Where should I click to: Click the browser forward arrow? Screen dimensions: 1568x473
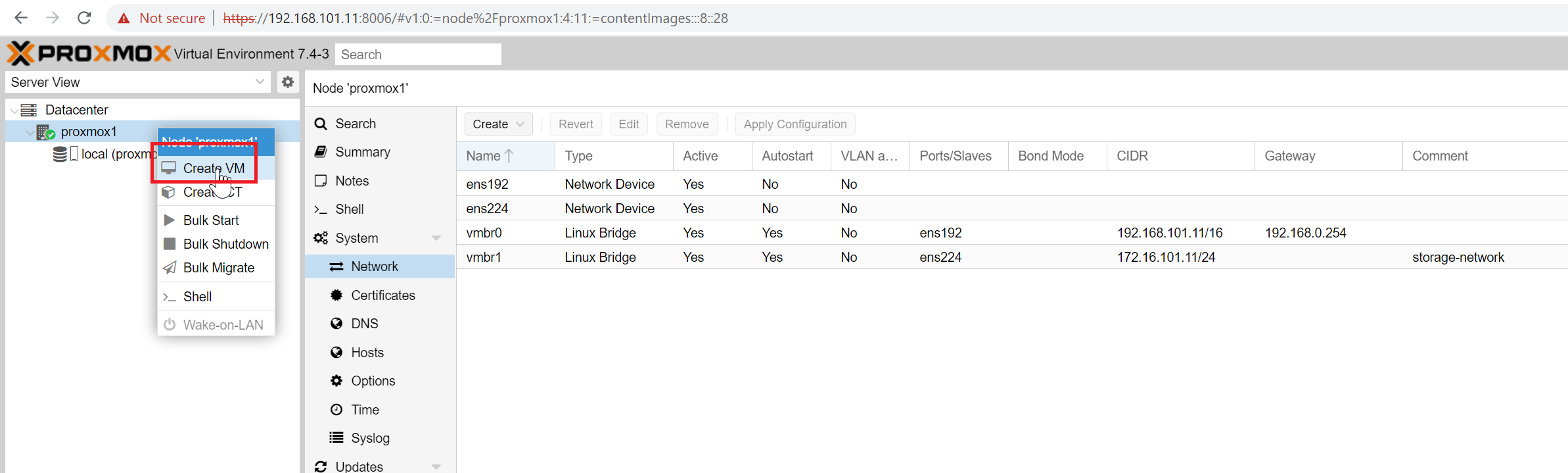point(53,18)
